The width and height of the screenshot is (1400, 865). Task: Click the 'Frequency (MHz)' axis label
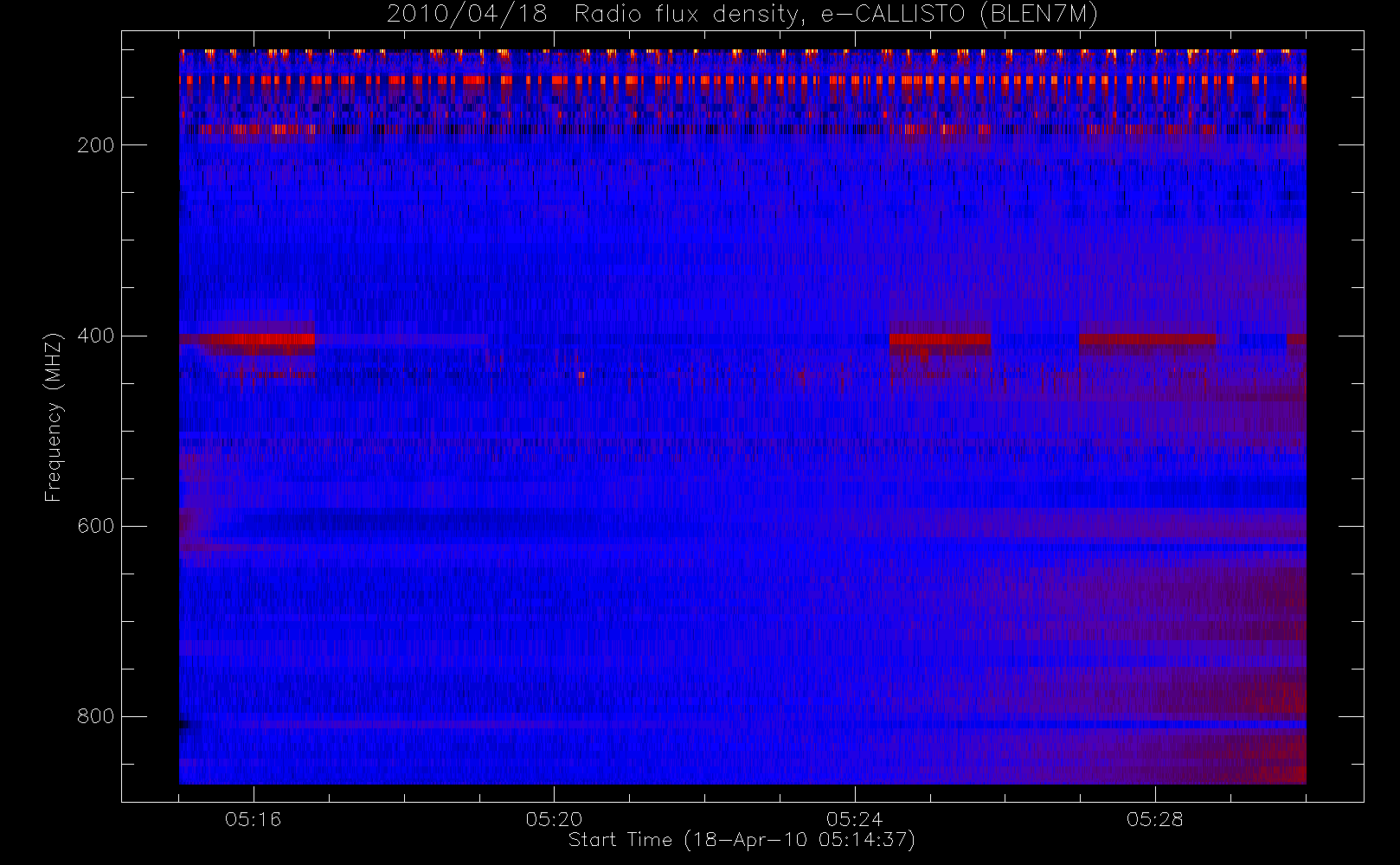54,417
